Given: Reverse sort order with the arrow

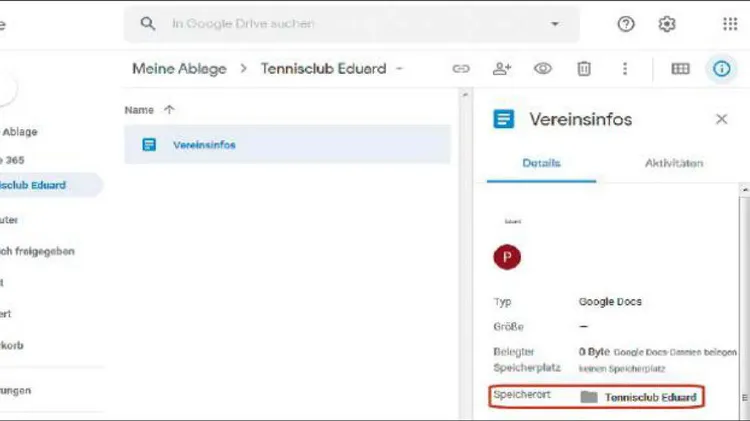Looking at the screenshot, I should (x=169, y=110).
